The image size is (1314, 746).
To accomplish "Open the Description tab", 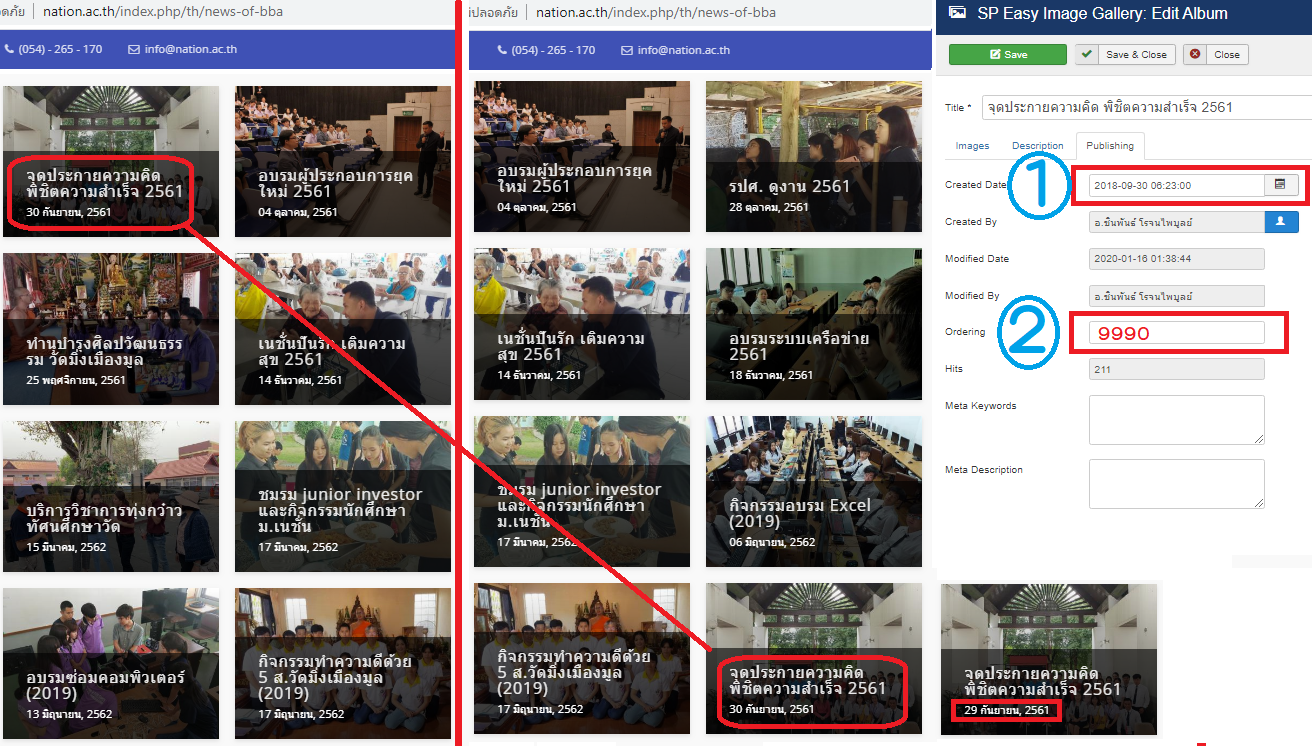I will [1037, 146].
